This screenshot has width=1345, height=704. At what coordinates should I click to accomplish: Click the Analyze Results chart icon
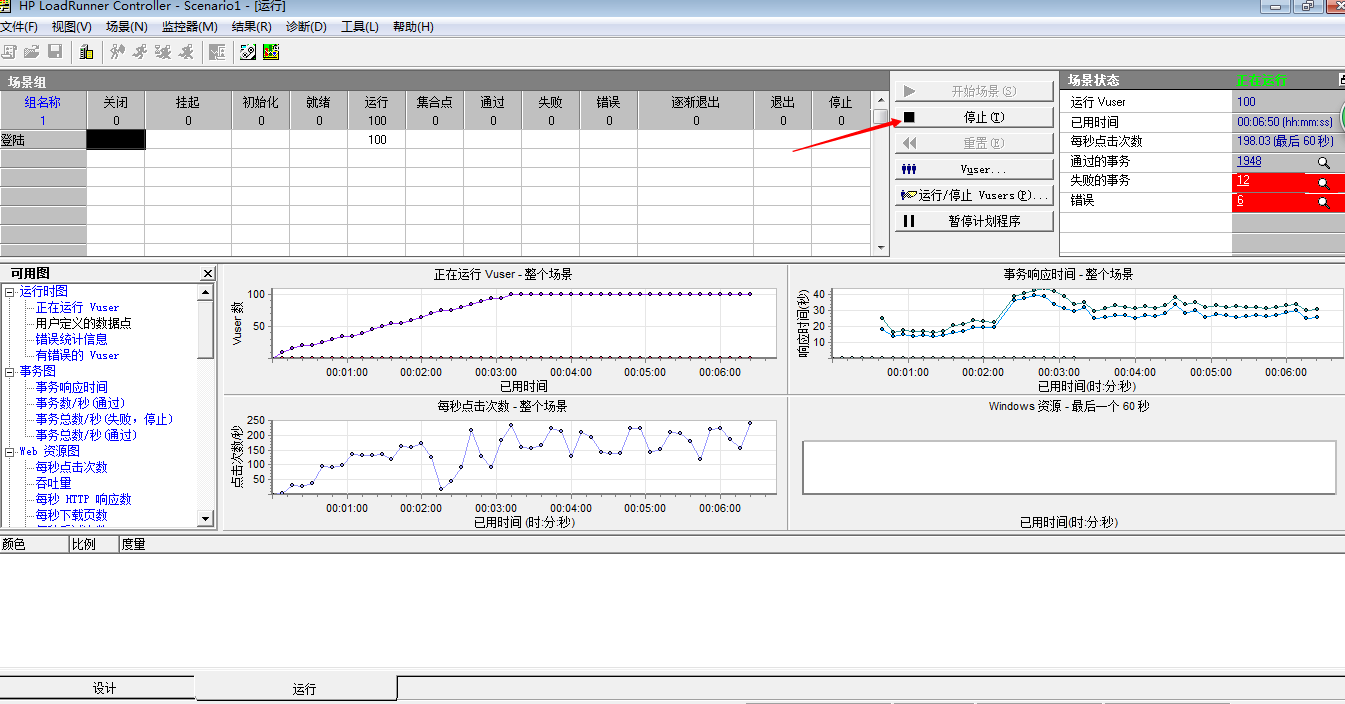tap(271, 51)
